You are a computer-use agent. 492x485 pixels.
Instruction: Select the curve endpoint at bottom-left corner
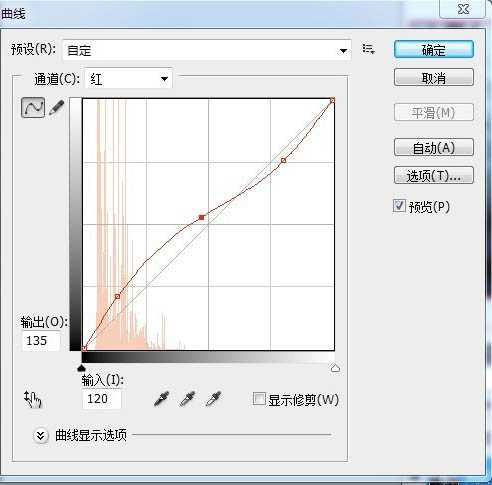84,348
